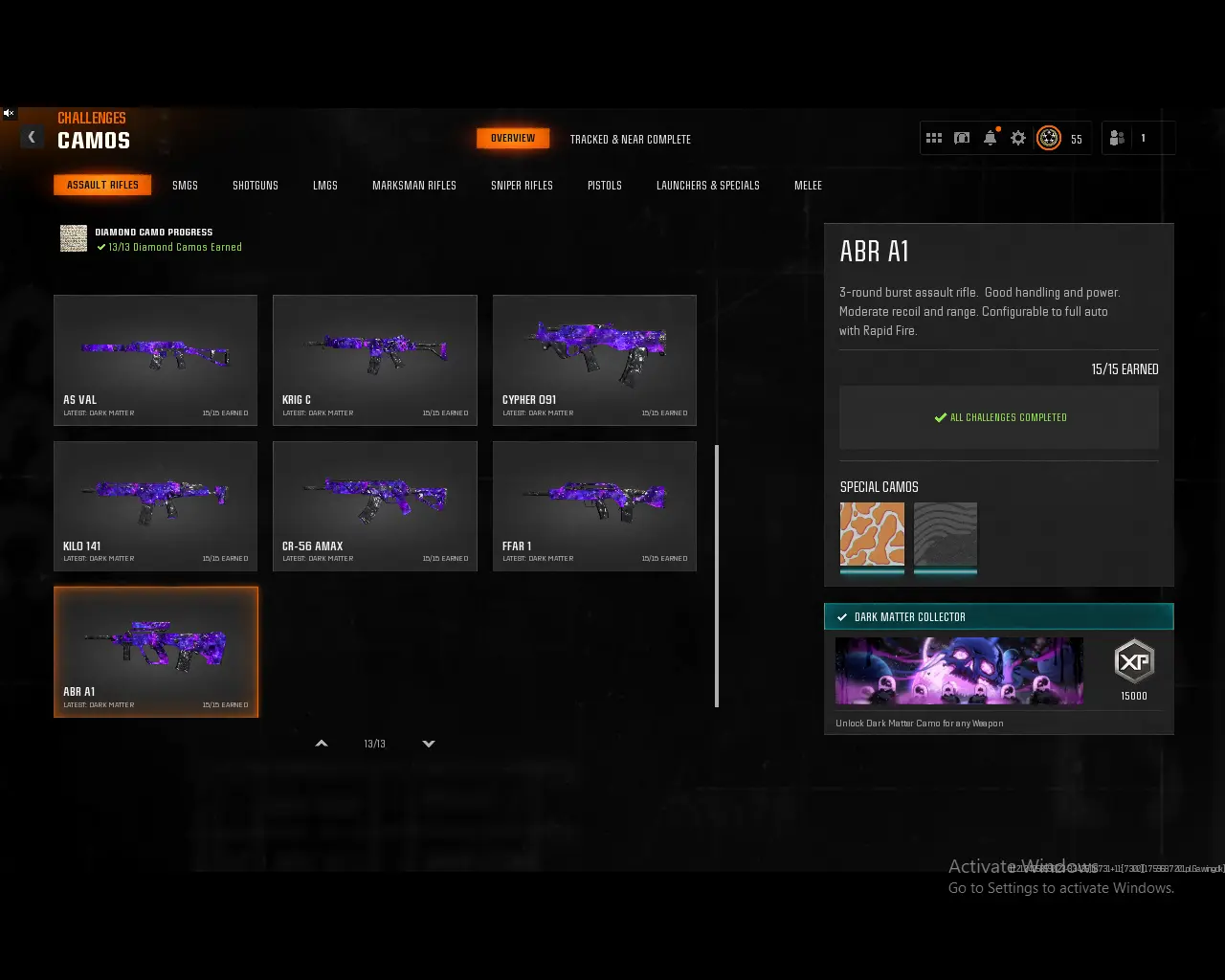Select the CR-56 AMAX weapon card
Screen dimensions: 1225x980
375,506
